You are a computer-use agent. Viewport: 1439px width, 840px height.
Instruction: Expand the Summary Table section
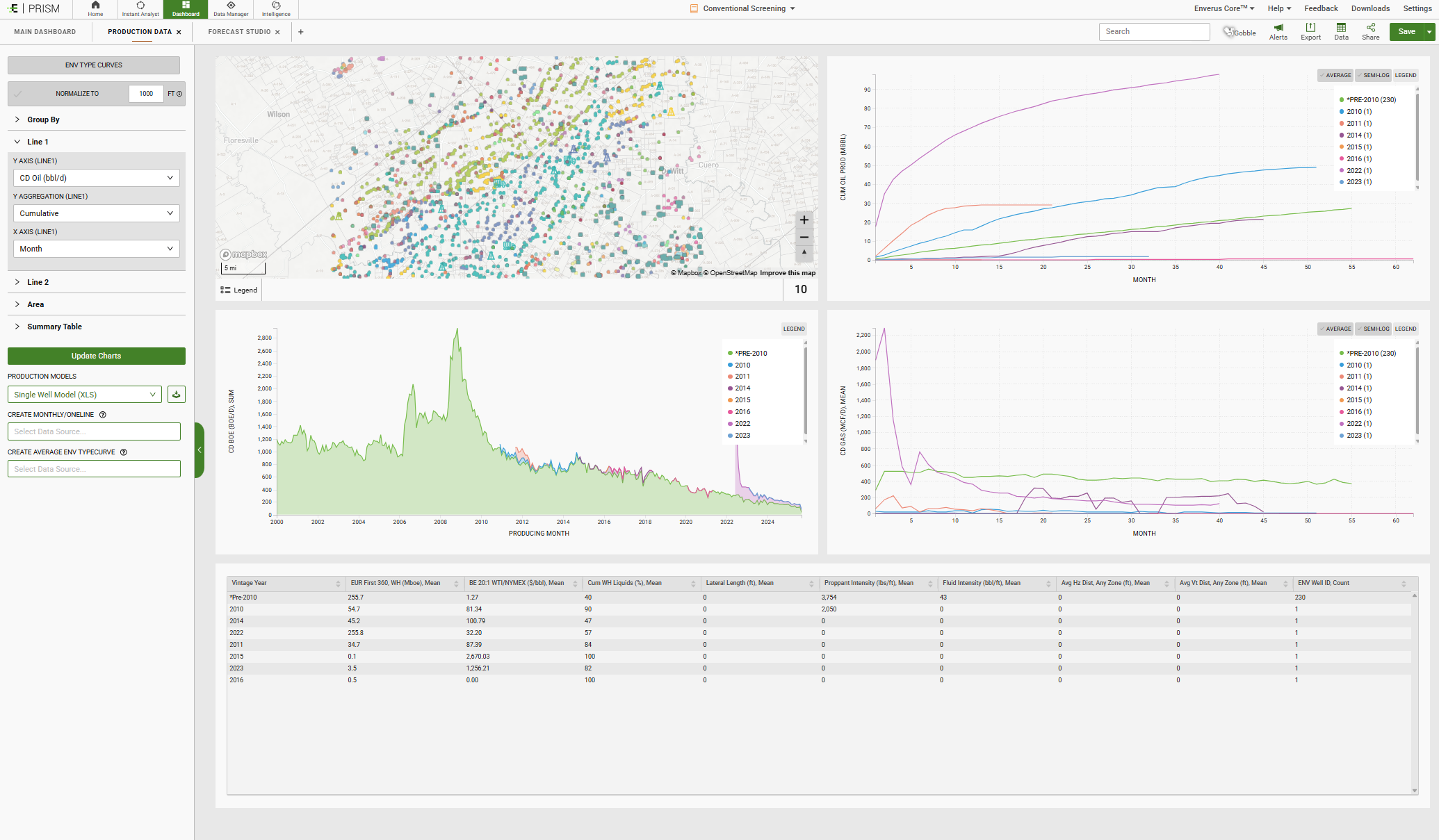point(54,327)
